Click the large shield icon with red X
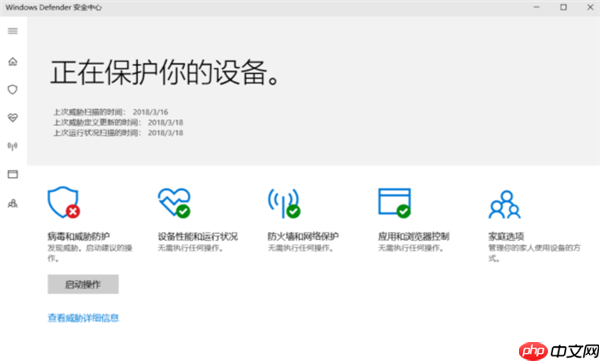600x361 pixels. click(x=64, y=203)
